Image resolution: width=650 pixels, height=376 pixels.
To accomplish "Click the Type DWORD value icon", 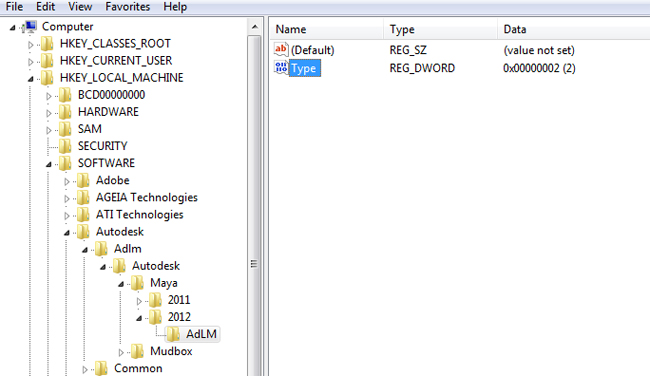I will click(x=281, y=67).
